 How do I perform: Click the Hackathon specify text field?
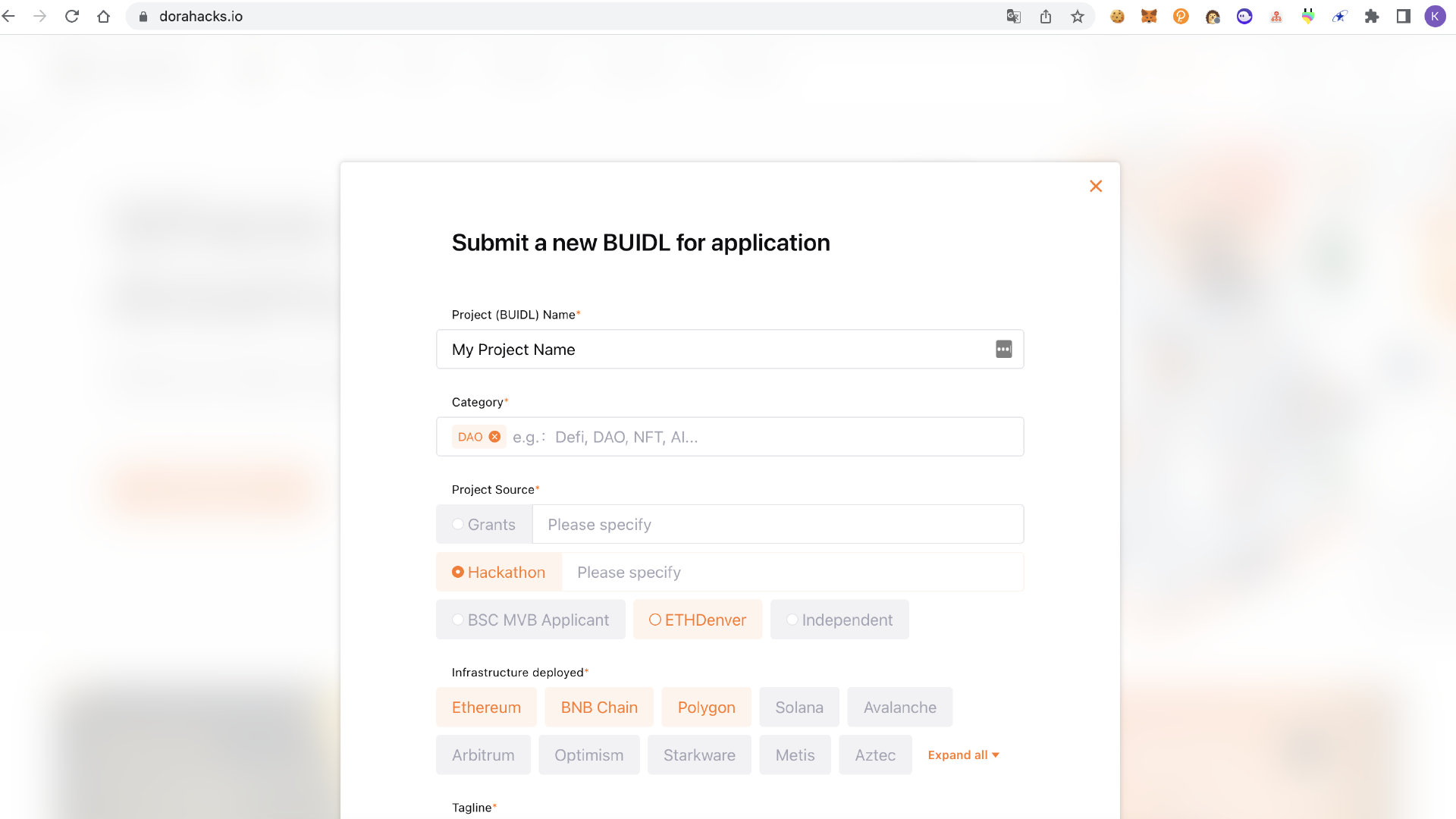coord(792,573)
